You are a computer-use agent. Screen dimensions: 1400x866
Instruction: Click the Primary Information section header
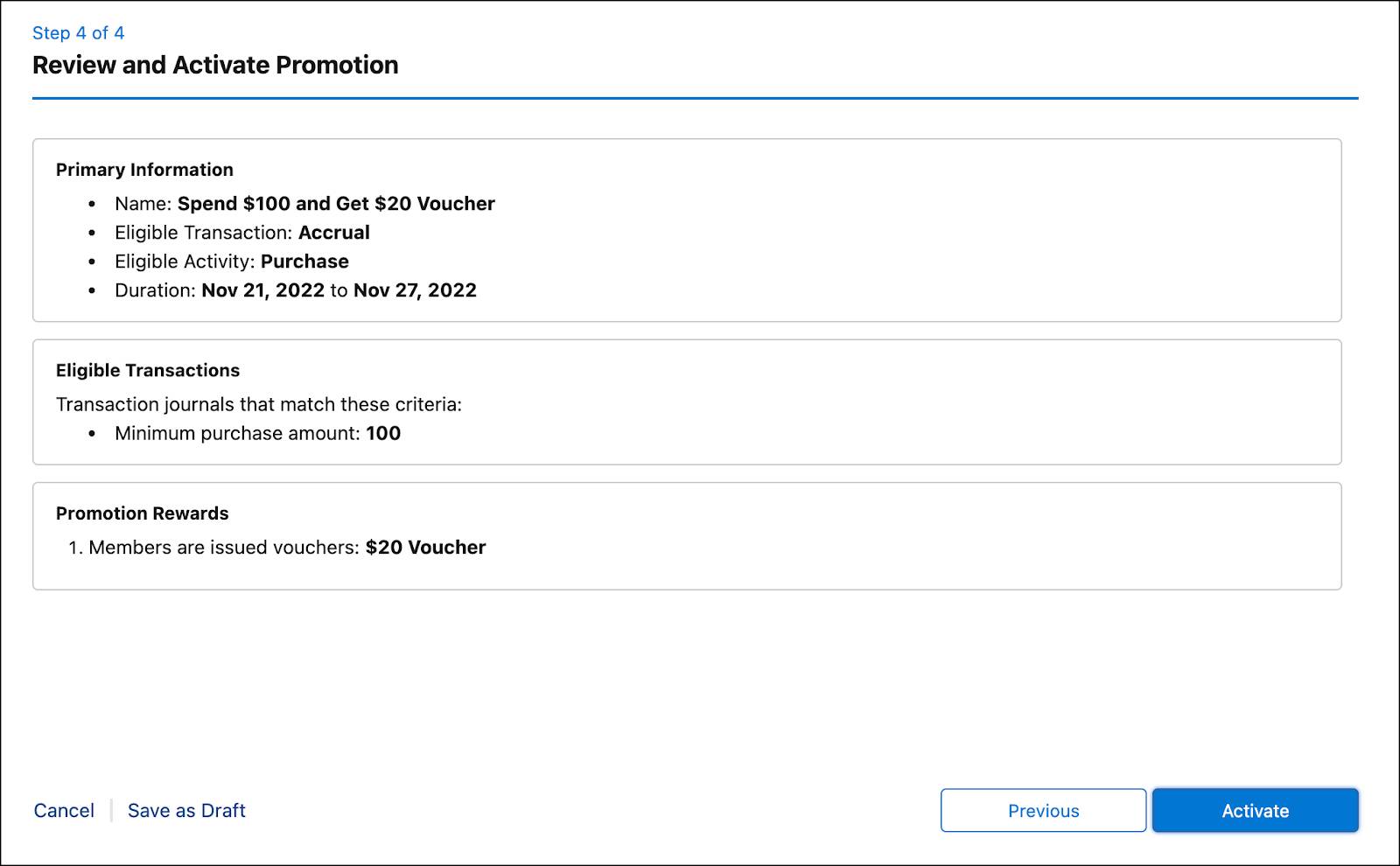tap(144, 169)
